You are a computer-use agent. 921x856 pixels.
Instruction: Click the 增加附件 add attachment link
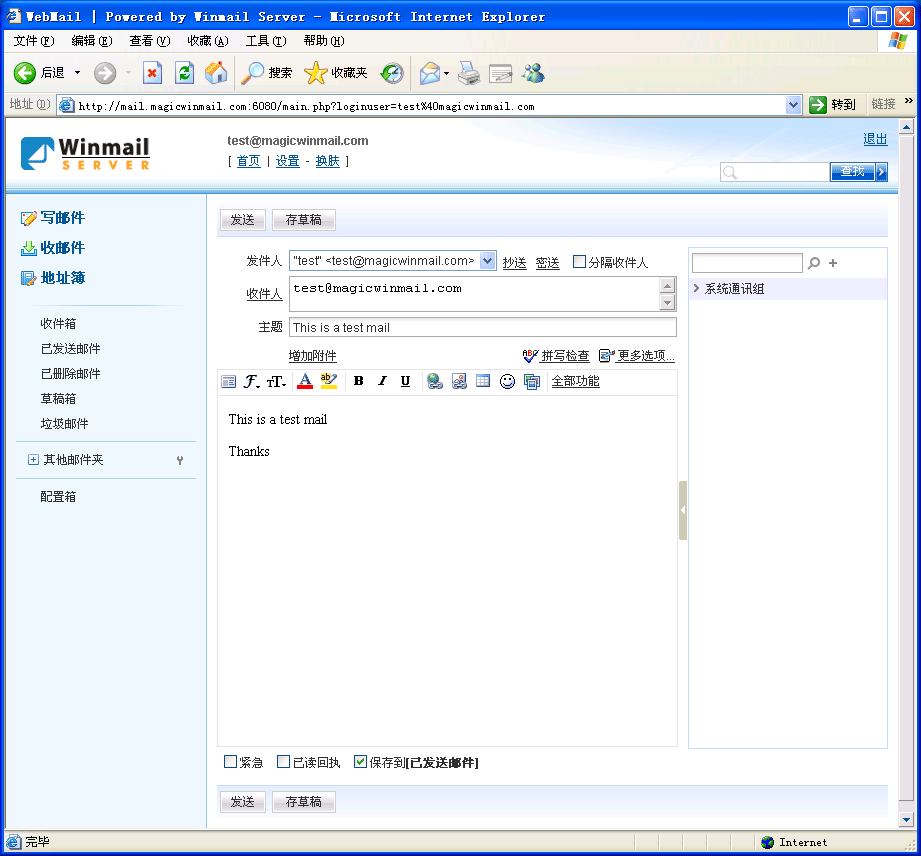click(x=312, y=356)
